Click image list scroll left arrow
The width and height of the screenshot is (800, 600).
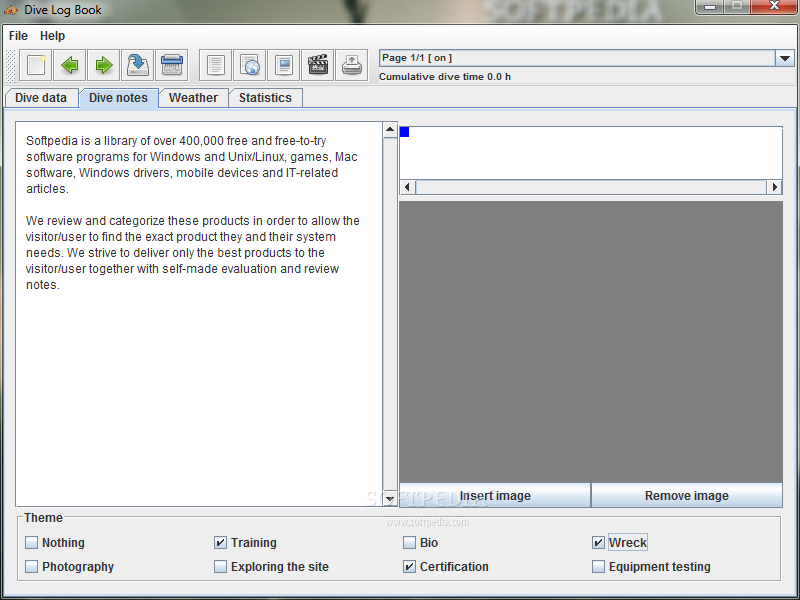407,187
